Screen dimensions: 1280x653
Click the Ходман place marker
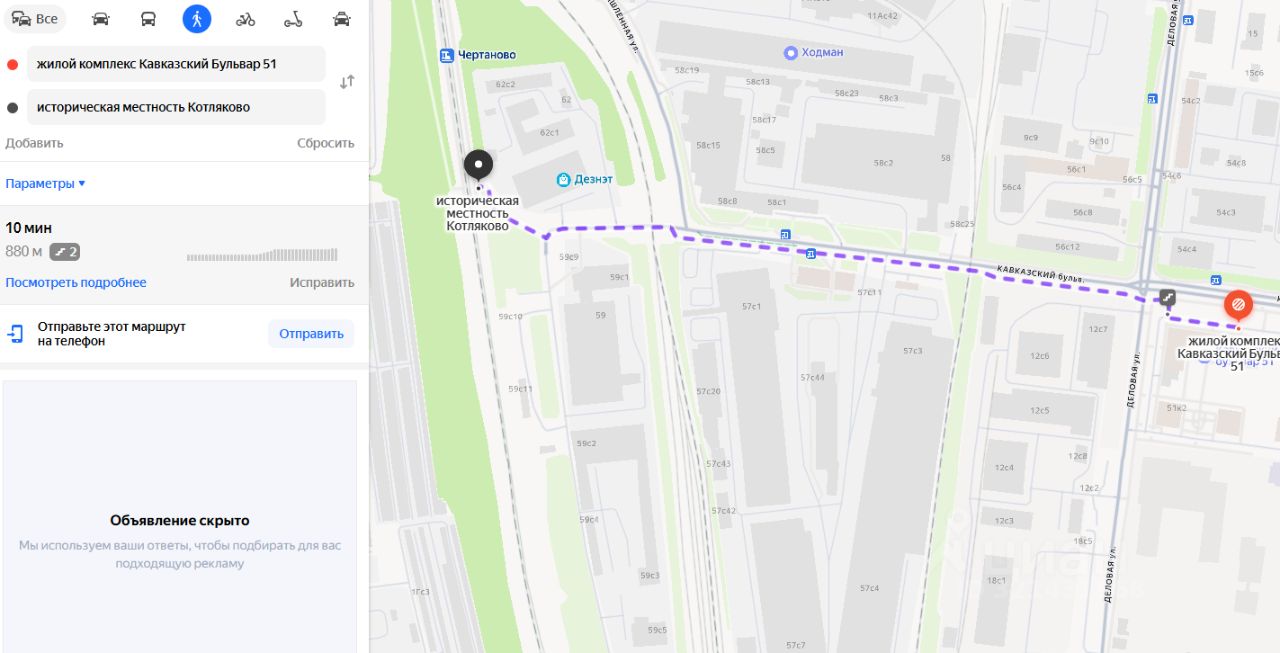point(790,52)
